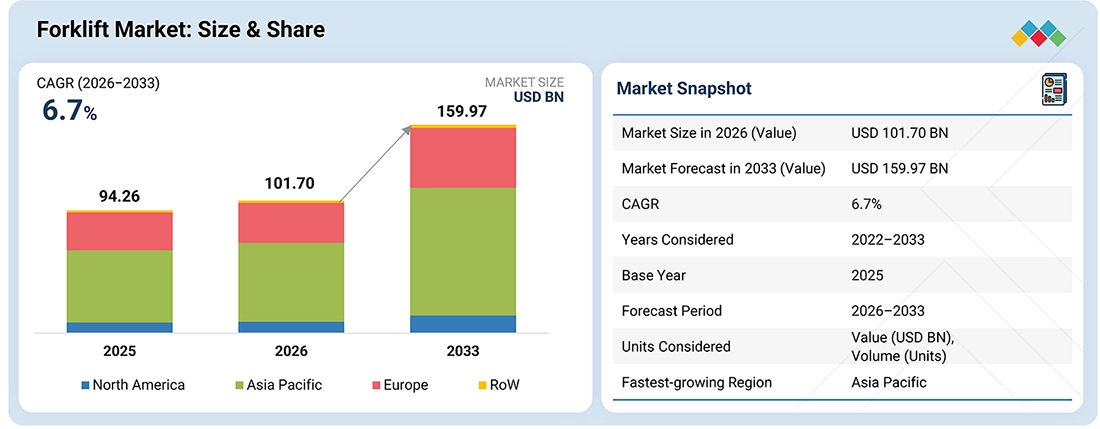Click the 2033 bar's Europe segment
Image resolution: width=1100 pixels, height=429 pixels.
[463, 158]
